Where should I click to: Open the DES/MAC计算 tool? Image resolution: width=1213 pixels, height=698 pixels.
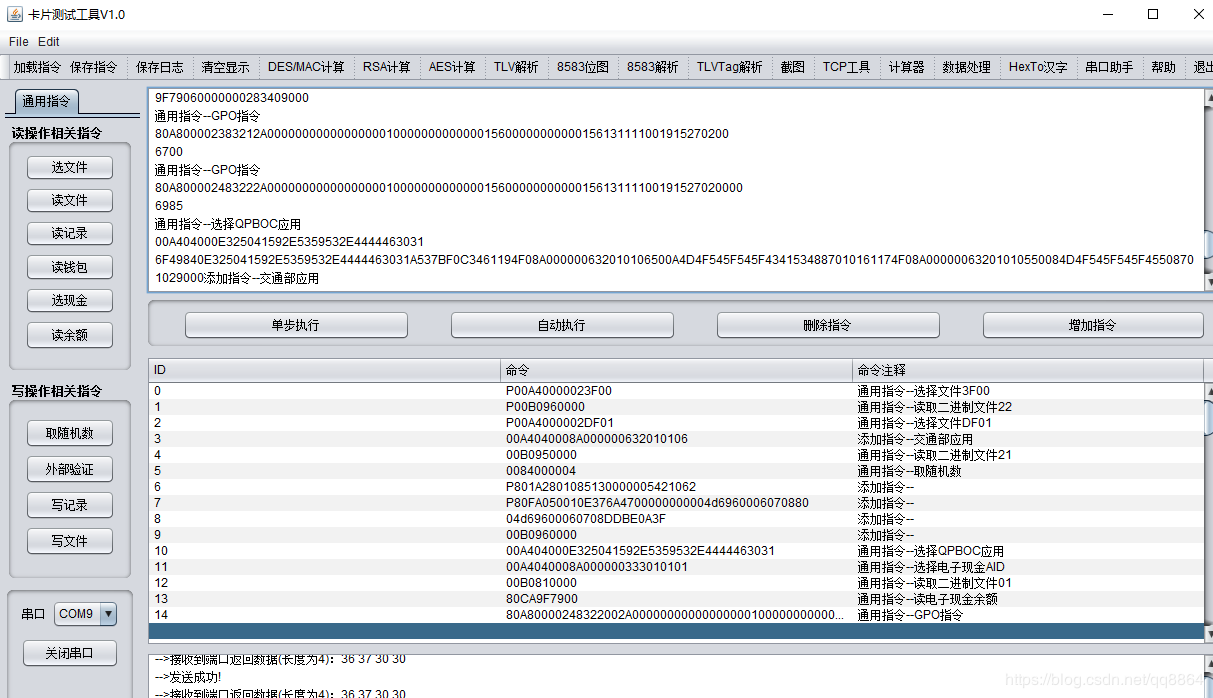coord(306,67)
